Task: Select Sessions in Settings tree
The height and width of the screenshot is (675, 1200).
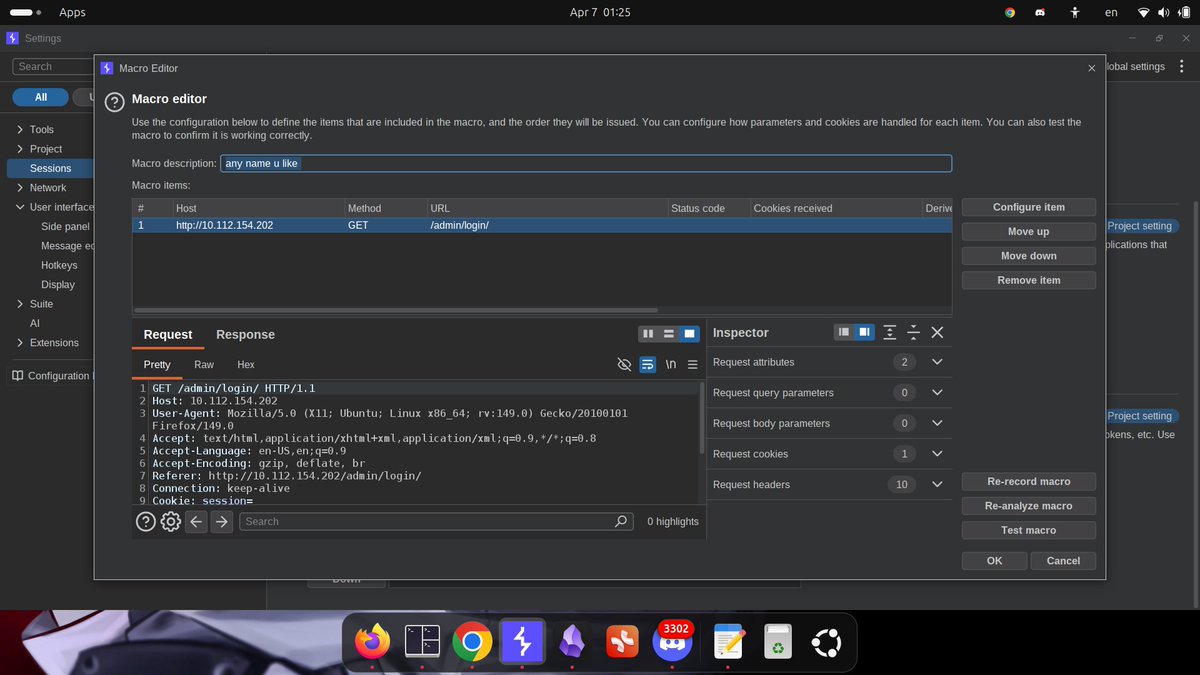Action: click(x=50, y=168)
